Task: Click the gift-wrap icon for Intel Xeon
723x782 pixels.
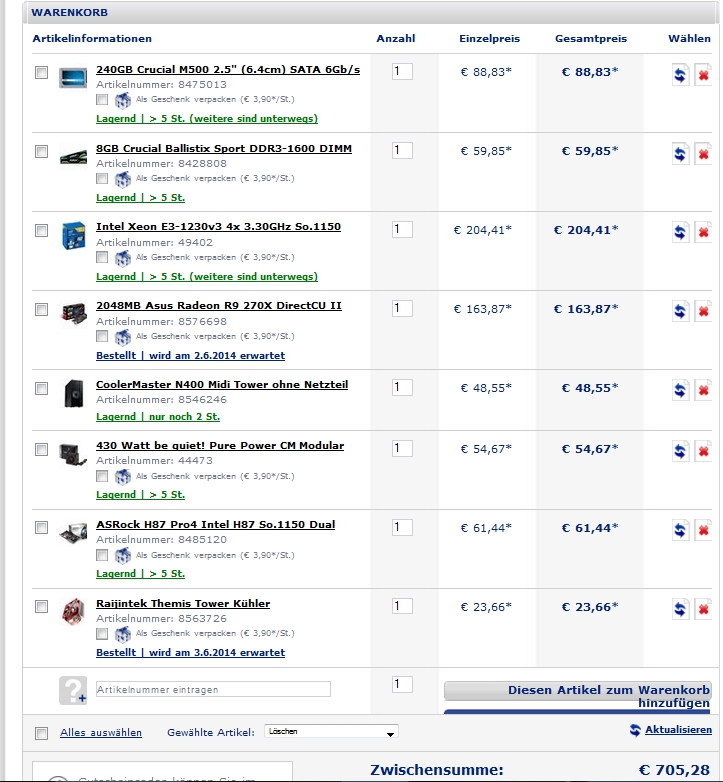Action: 123,258
